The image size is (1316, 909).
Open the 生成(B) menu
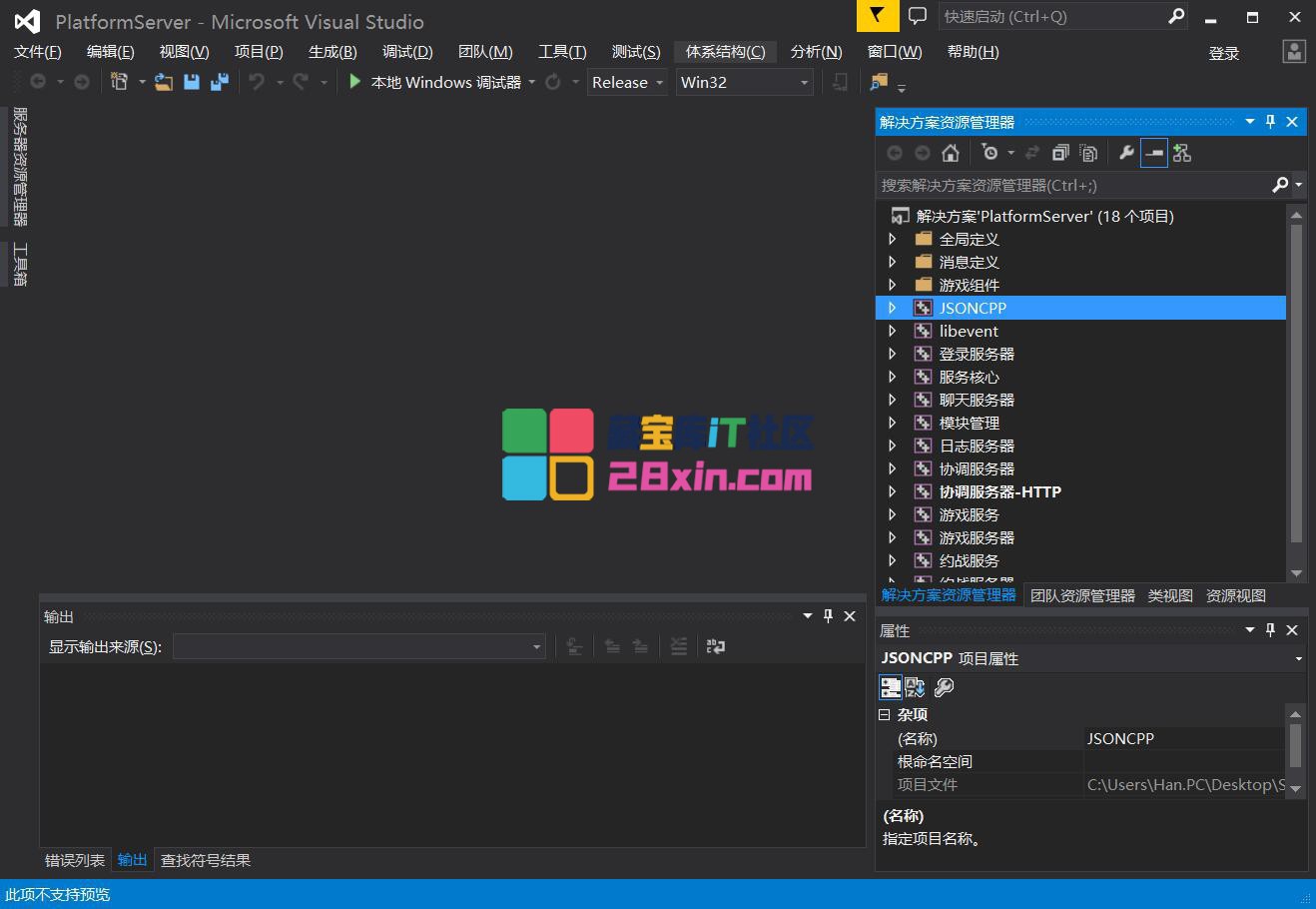pos(332,52)
